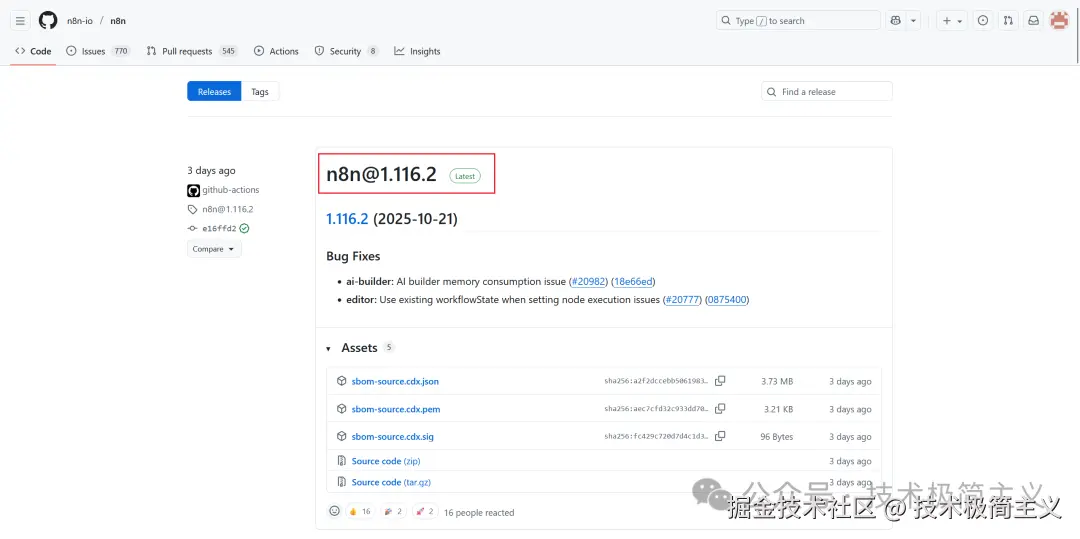Open commit e16ffd2 link
The width and height of the screenshot is (1080, 539).
[219, 229]
